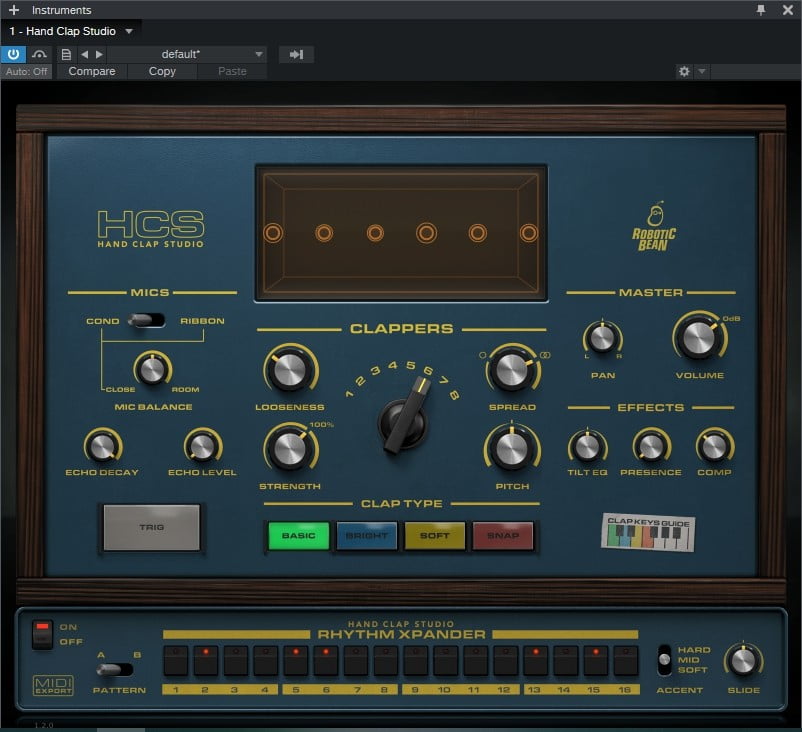Click the Comp knob
This screenshot has height=732, width=802.
715,446
